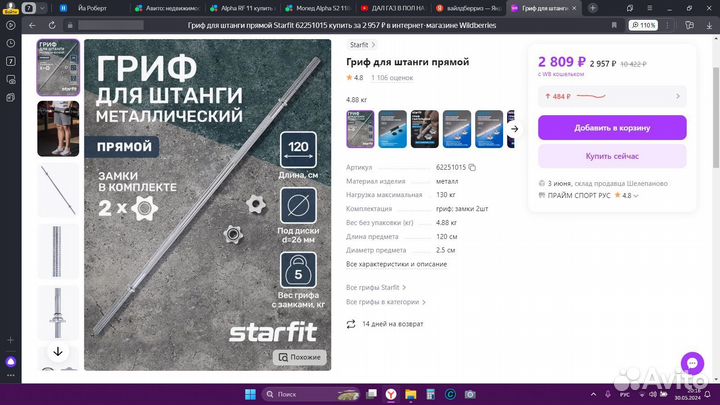Select the third variant swatch with dark background
Screen dimensions: 720x405
pos(425,129)
